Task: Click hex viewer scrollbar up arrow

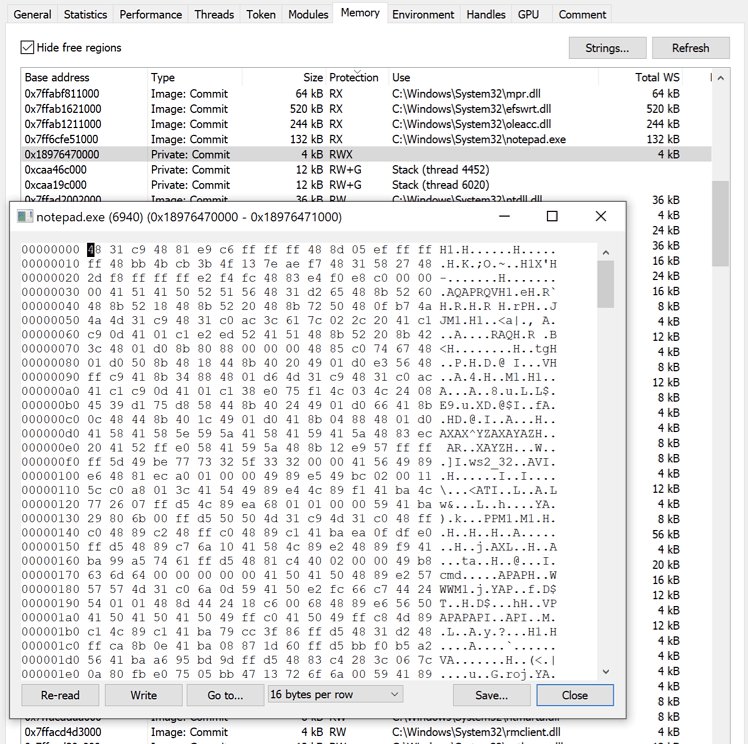Action: click(x=606, y=252)
